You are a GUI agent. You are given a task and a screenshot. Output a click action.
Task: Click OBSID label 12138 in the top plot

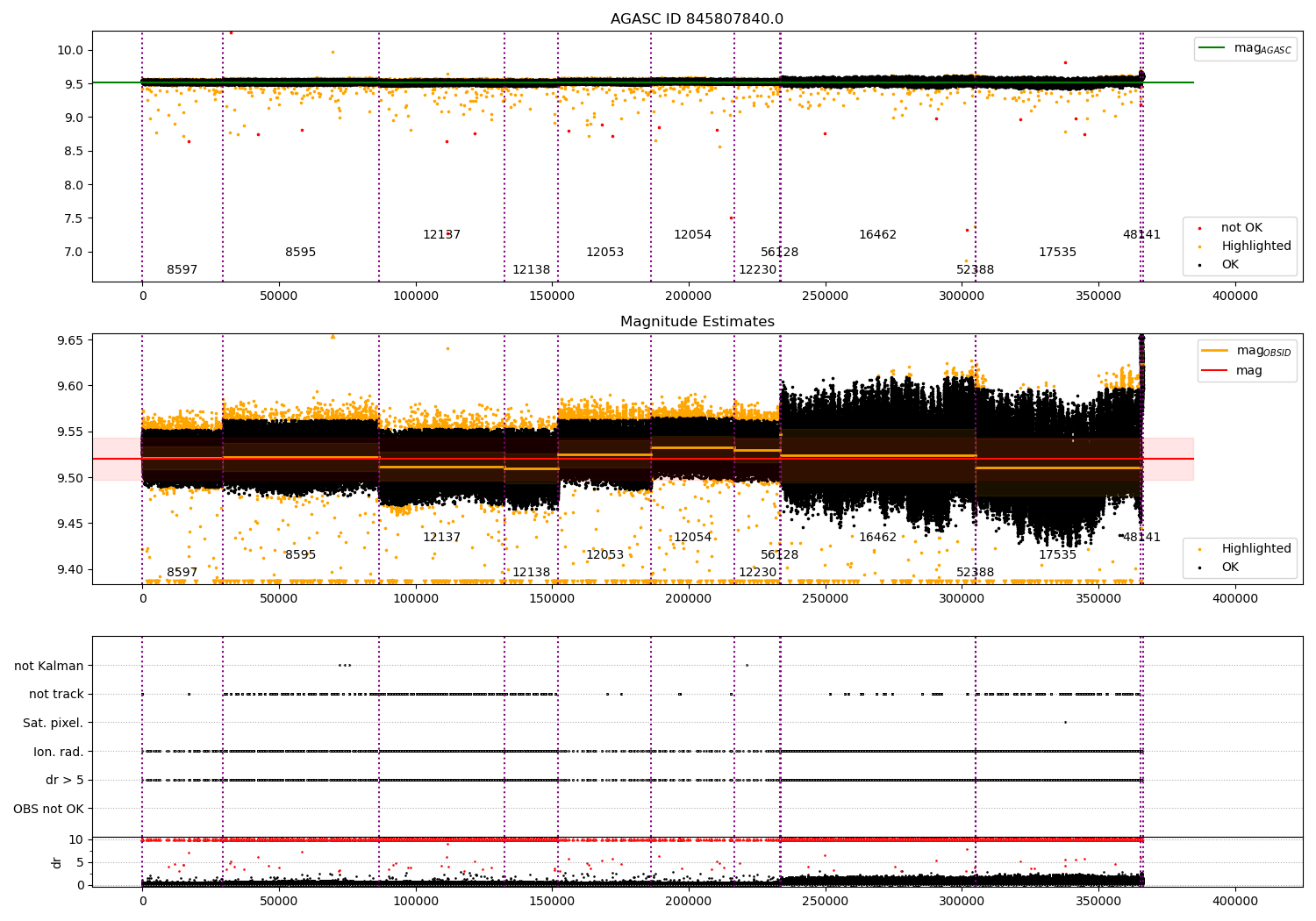point(532,269)
